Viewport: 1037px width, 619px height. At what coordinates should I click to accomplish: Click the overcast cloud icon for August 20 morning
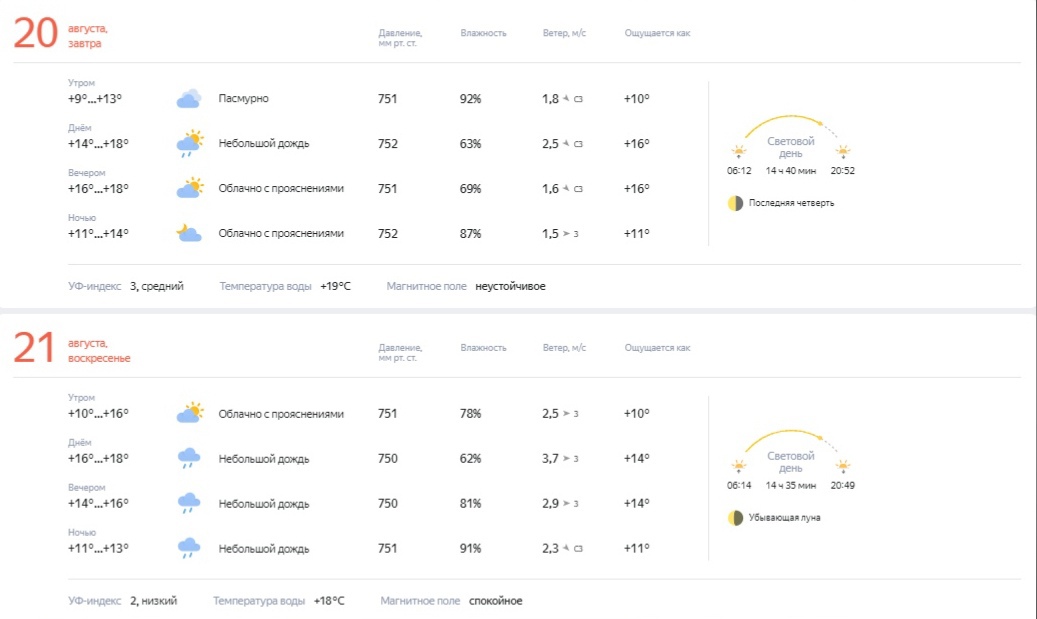189,98
